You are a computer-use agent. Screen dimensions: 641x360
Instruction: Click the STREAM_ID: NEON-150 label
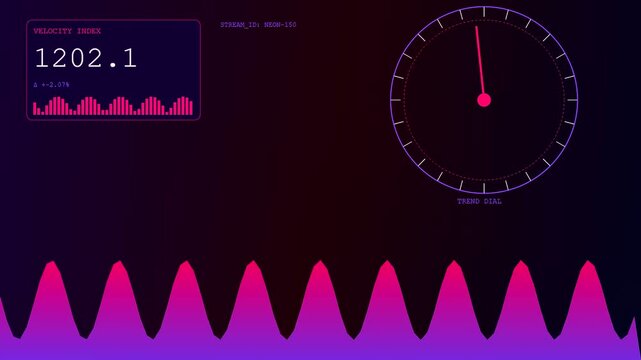coord(258,25)
